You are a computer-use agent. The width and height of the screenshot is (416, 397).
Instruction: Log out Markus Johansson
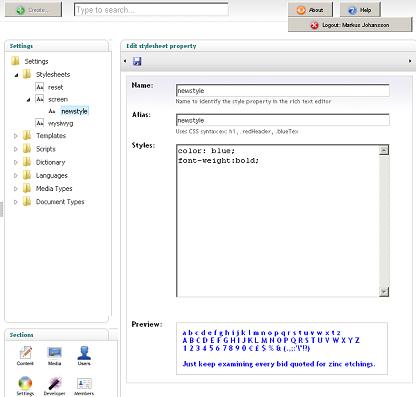(x=350, y=25)
